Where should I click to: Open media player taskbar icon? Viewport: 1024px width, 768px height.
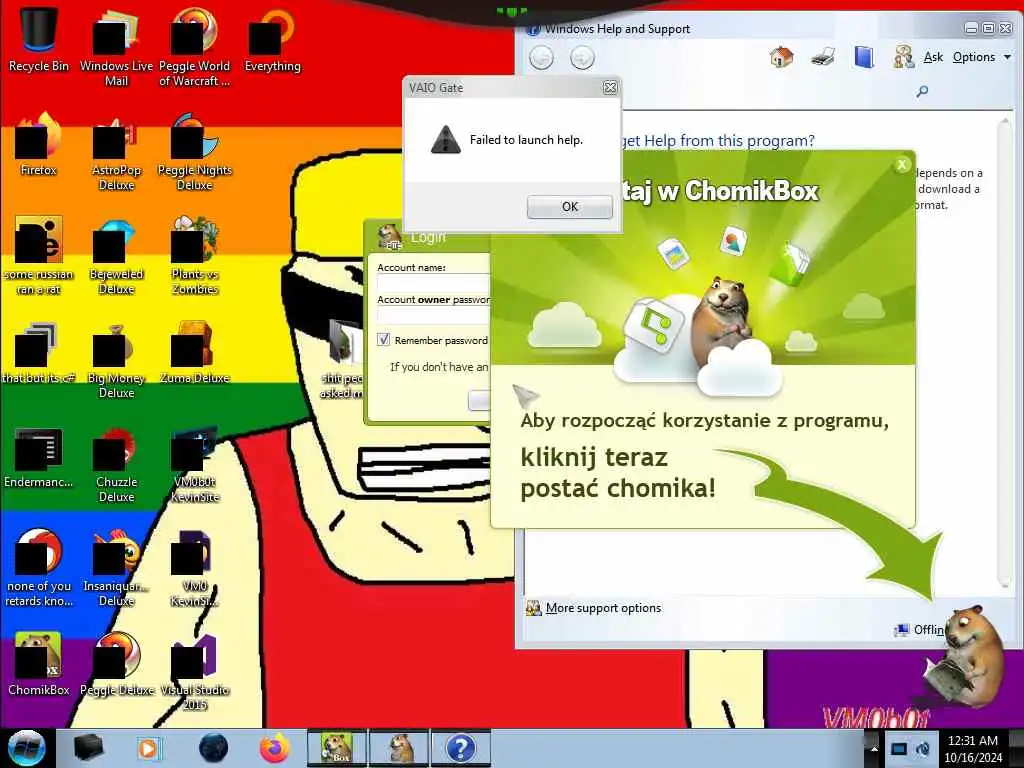click(149, 748)
